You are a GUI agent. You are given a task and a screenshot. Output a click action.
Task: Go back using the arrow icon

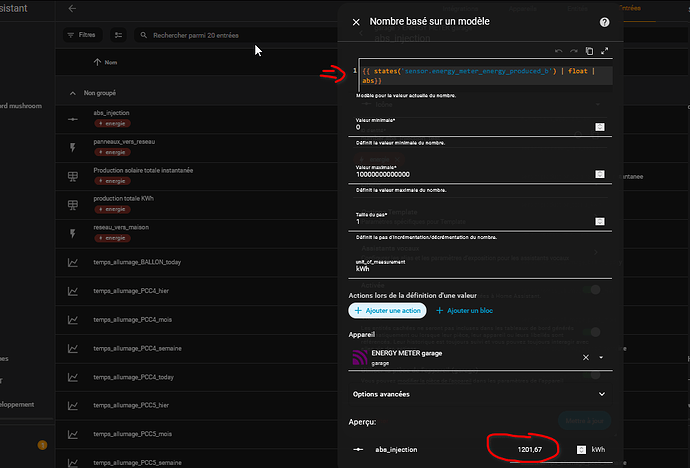click(x=72, y=9)
